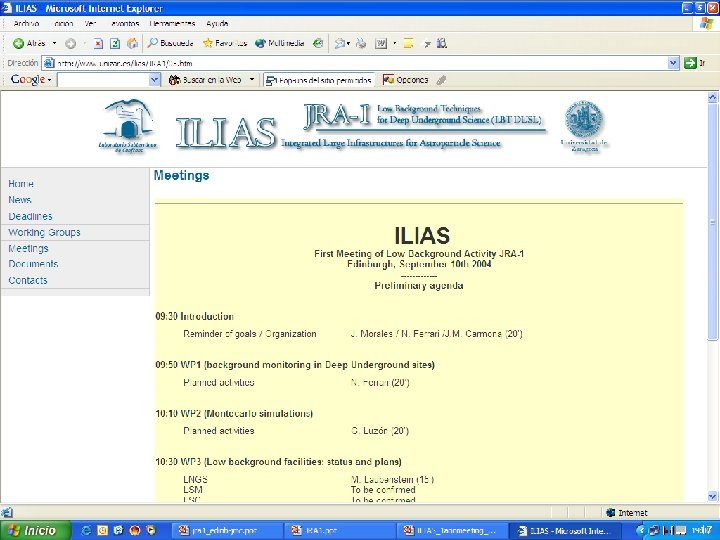Click the highlighter pen icon on Google toolbar
Viewport: 720px width, 540px height.
click(x=441, y=80)
